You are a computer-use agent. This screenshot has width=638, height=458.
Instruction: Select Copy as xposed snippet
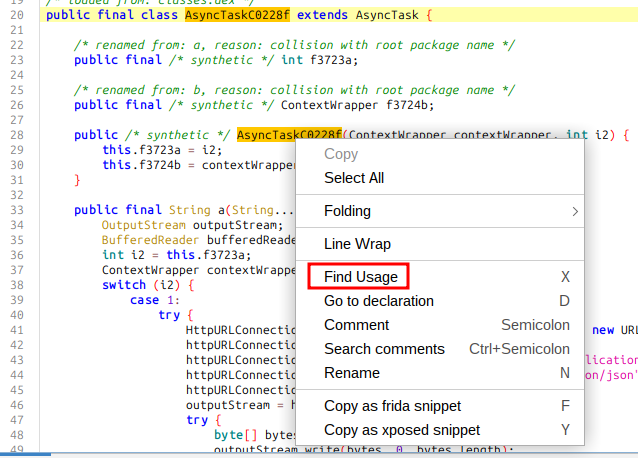point(402,430)
